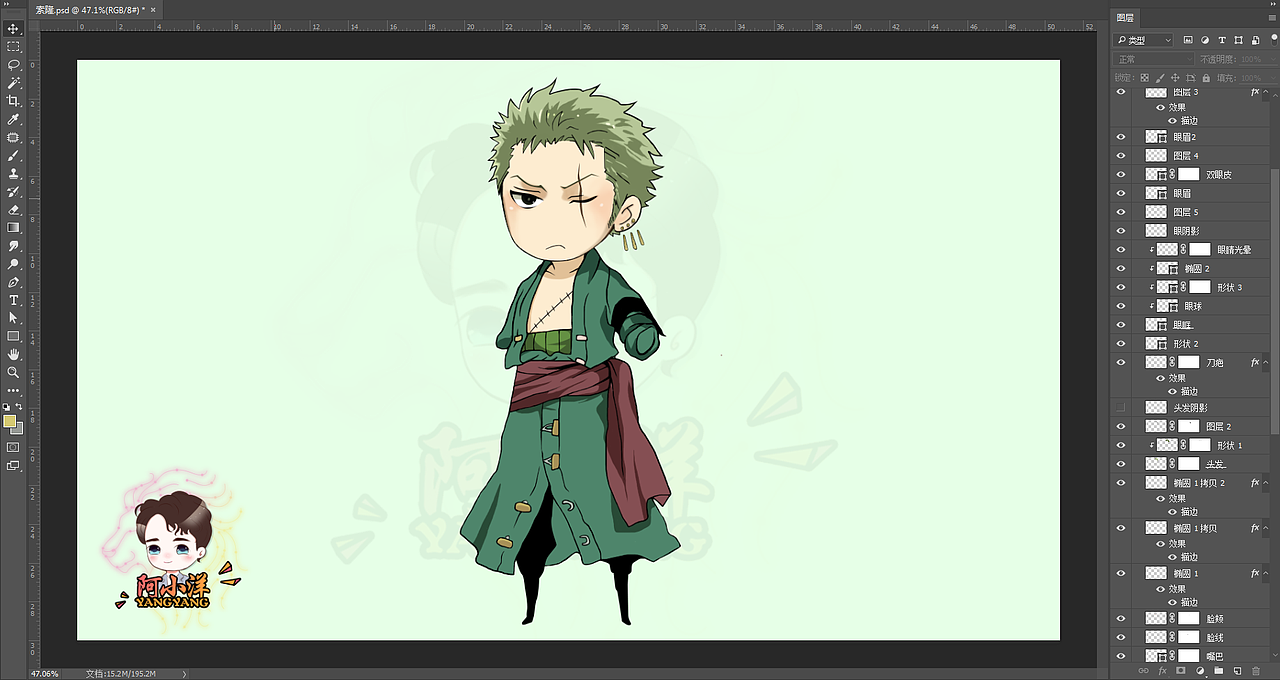
Task: Click the lock all icon in Layers panel
Action: click(x=1207, y=77)
